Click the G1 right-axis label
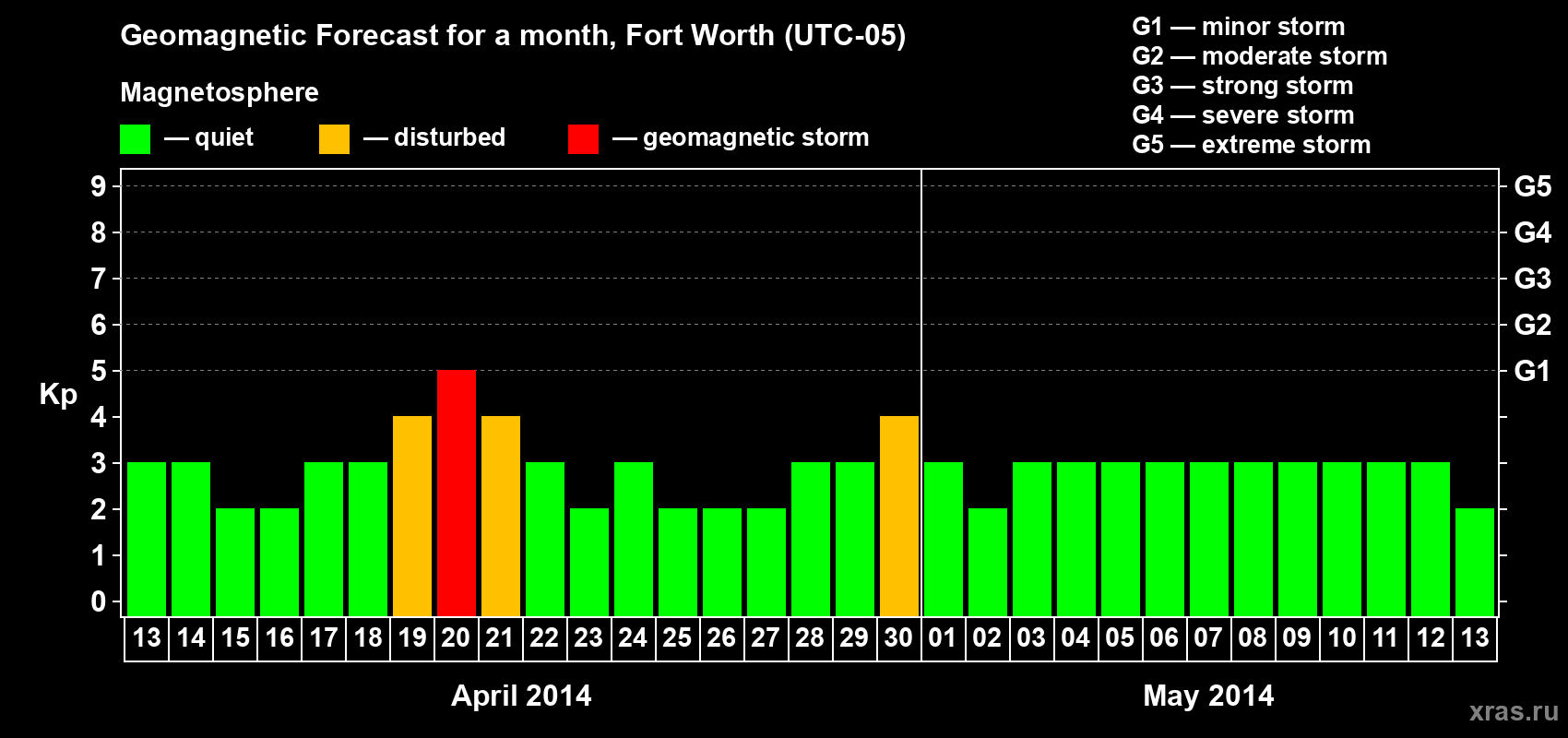 tap(1532, 371)
